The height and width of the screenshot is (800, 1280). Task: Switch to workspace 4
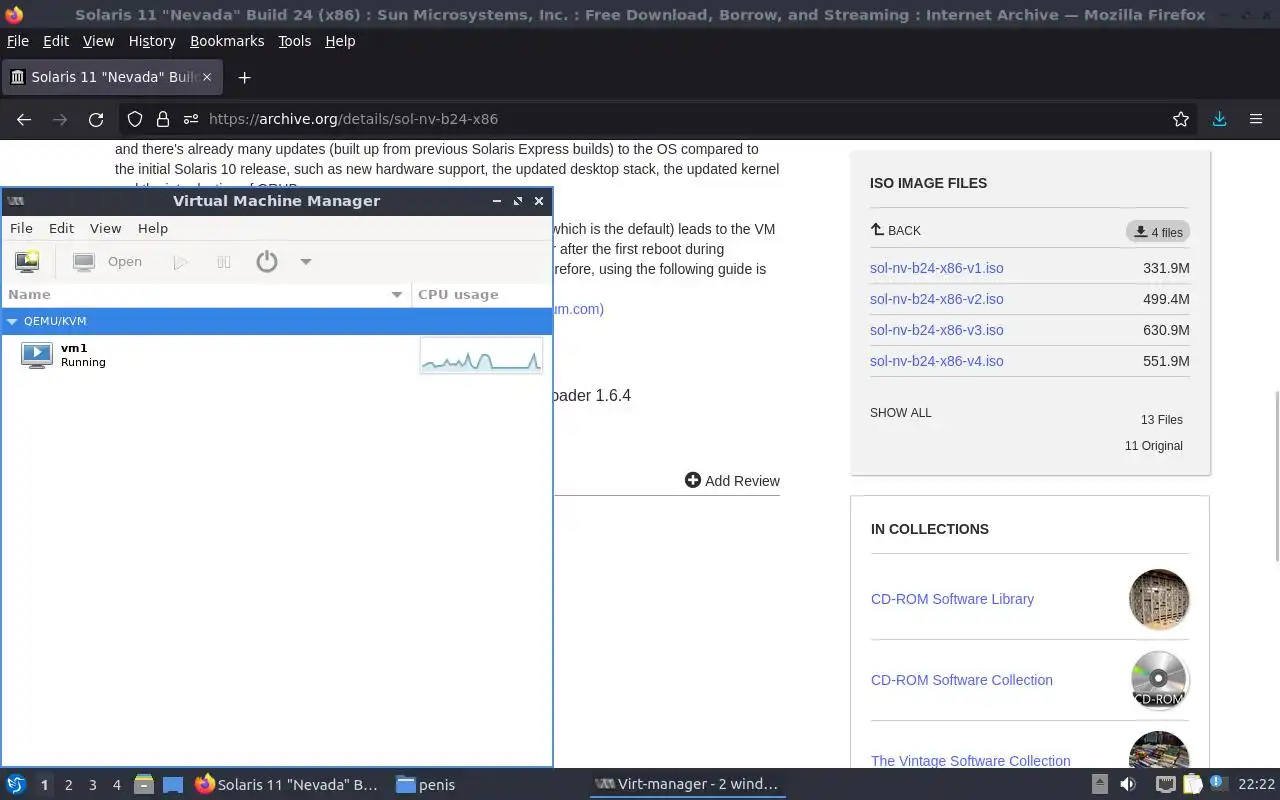coord(116,785)
